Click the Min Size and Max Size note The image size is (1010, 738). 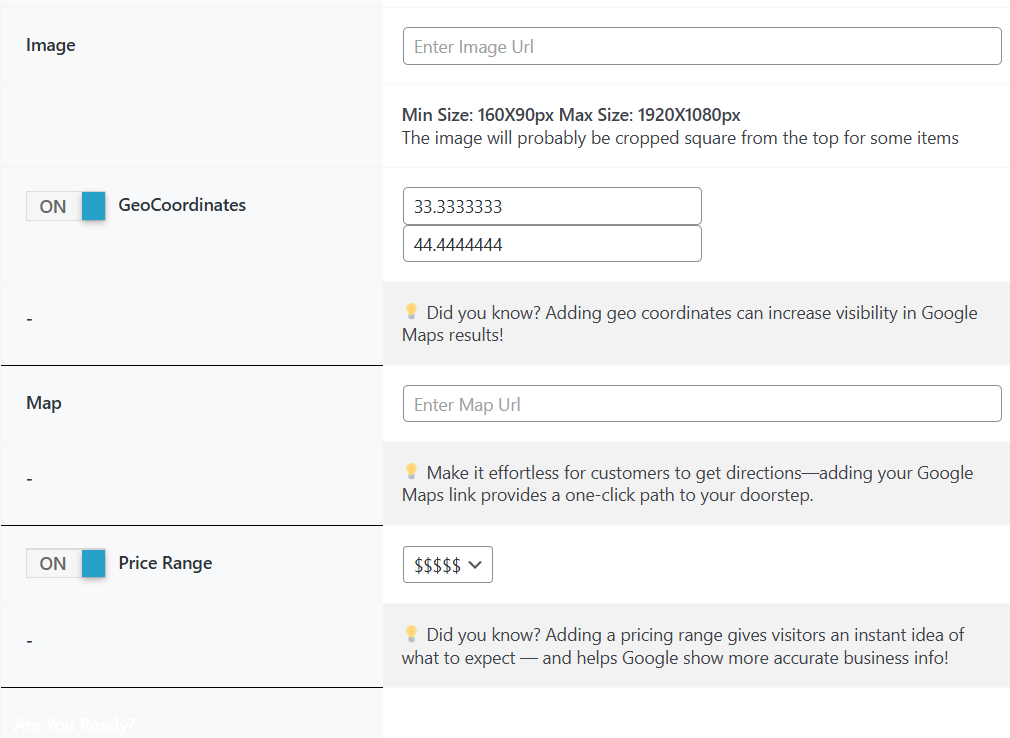571,115
